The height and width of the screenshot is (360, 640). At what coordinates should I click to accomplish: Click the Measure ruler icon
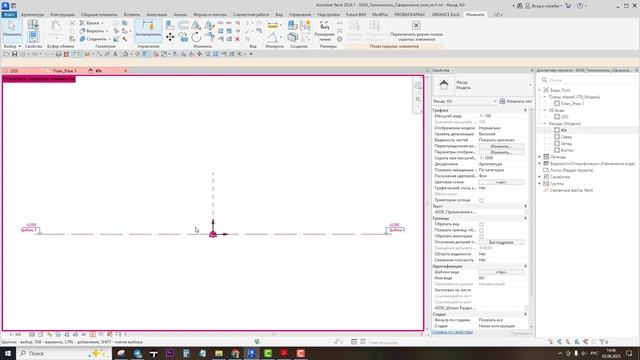click(272, 26)
